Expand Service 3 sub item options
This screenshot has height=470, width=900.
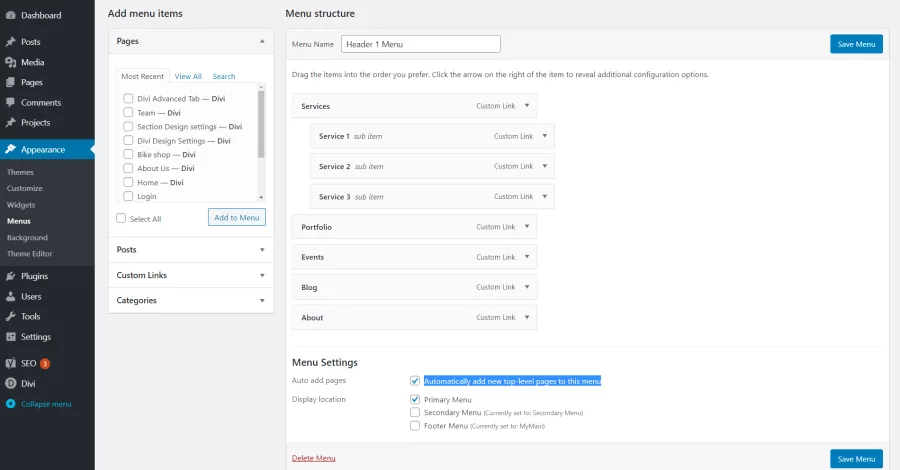pyautogui.click(x=545, y=196)
